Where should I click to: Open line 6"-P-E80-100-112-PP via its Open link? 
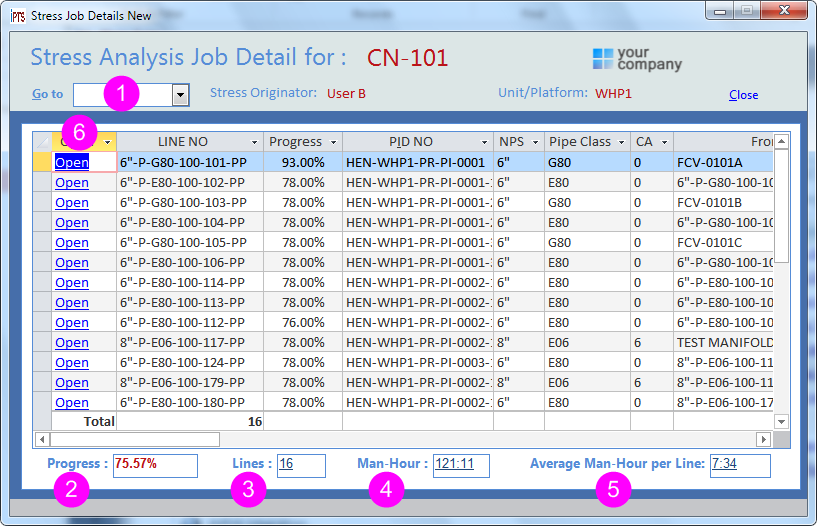[72, 323]
